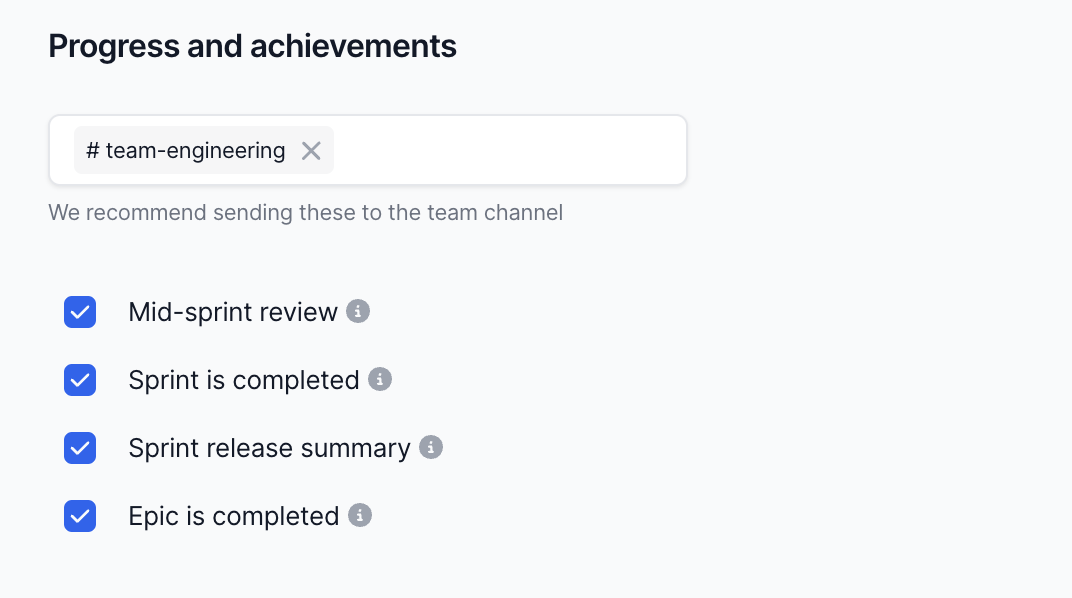
Task: Disable the Sprint is completed checkbox
Action: point(80,380)
